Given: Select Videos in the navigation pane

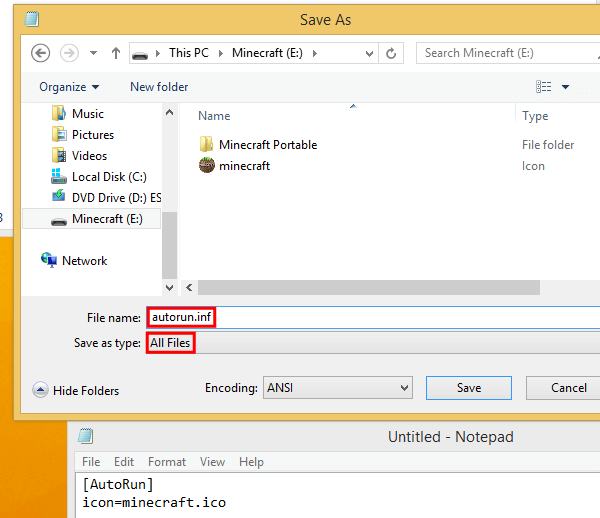Looking at the screenshot, I should pyautogui.click(x=90, y=156).
